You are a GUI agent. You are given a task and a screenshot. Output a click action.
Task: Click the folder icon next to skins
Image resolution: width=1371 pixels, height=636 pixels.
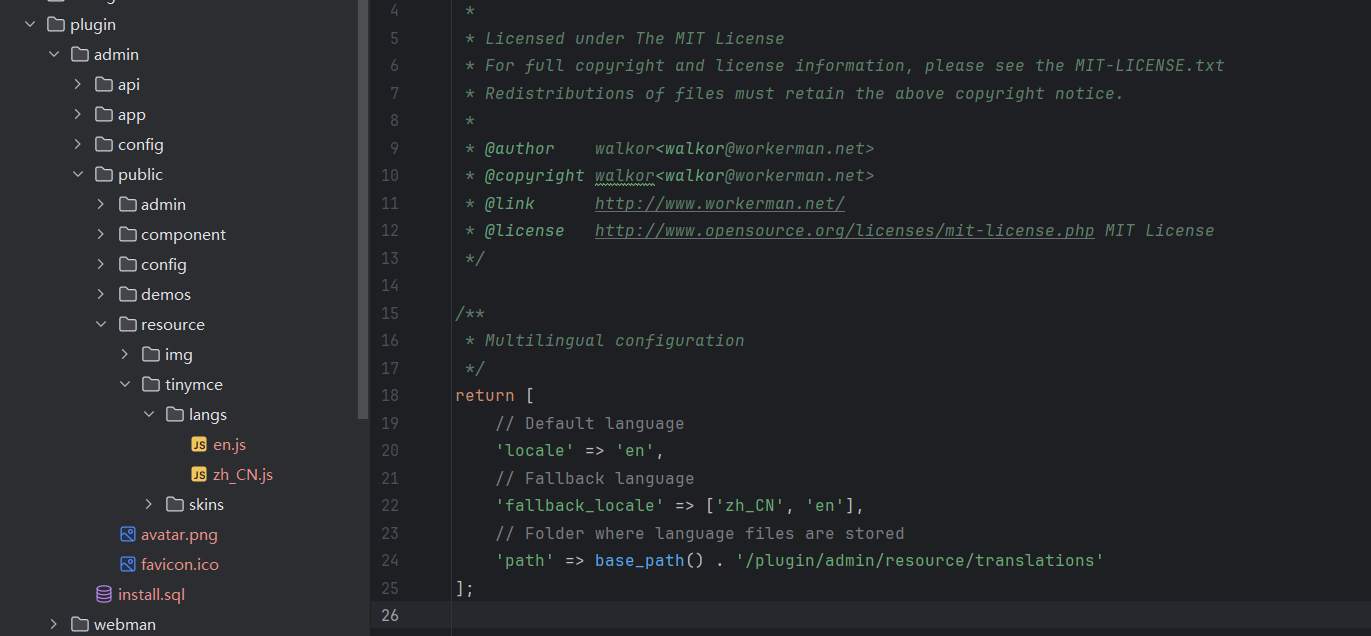coord(175,504)
